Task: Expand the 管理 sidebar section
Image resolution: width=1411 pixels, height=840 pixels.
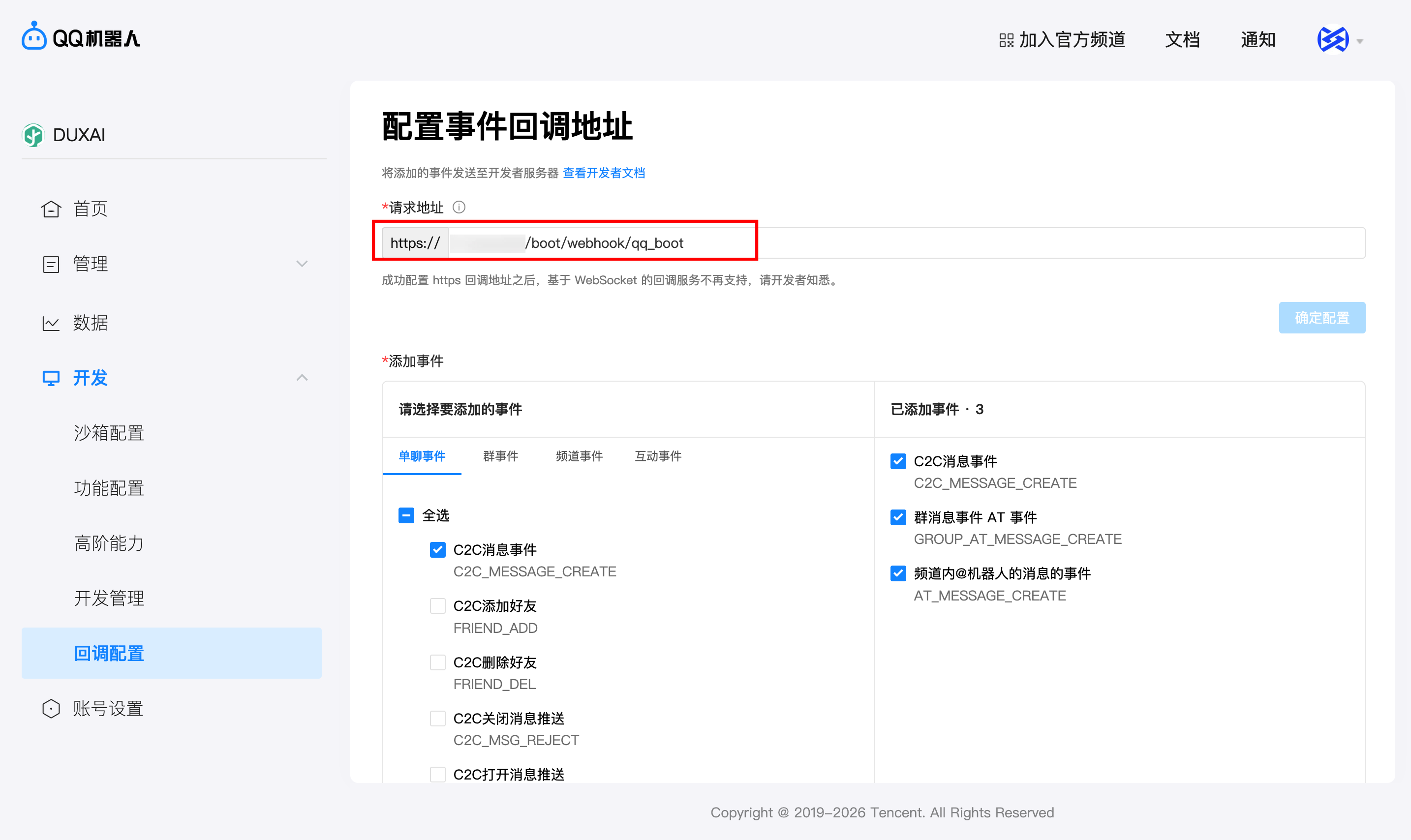Action: pyautogui.click(x=303, y=264)
